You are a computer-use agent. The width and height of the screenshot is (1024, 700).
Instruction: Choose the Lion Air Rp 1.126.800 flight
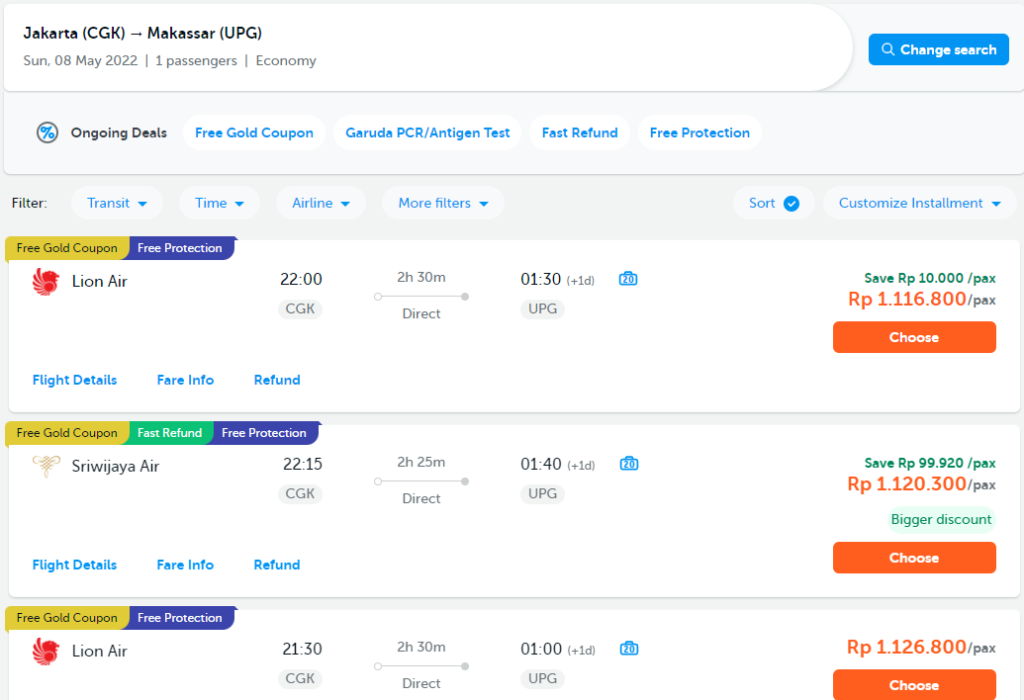coord(914,684)
